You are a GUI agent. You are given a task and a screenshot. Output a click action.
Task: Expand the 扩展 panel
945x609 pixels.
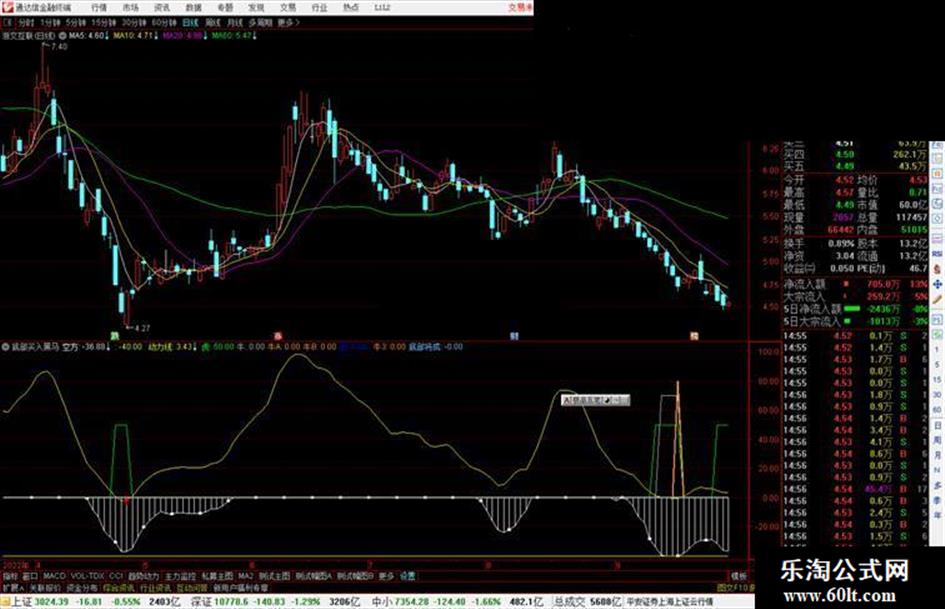click(13, 587)
